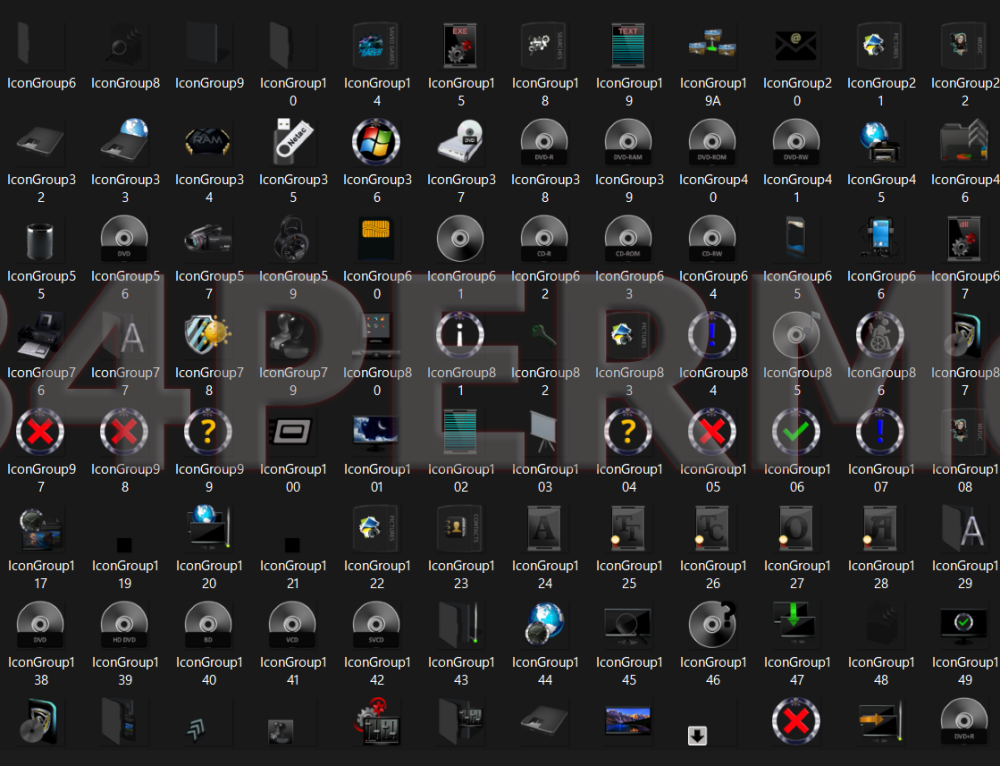Select the info circle icon IconGroup81
This screenshot has width=1000, height=766.
[x=461, y=334]
